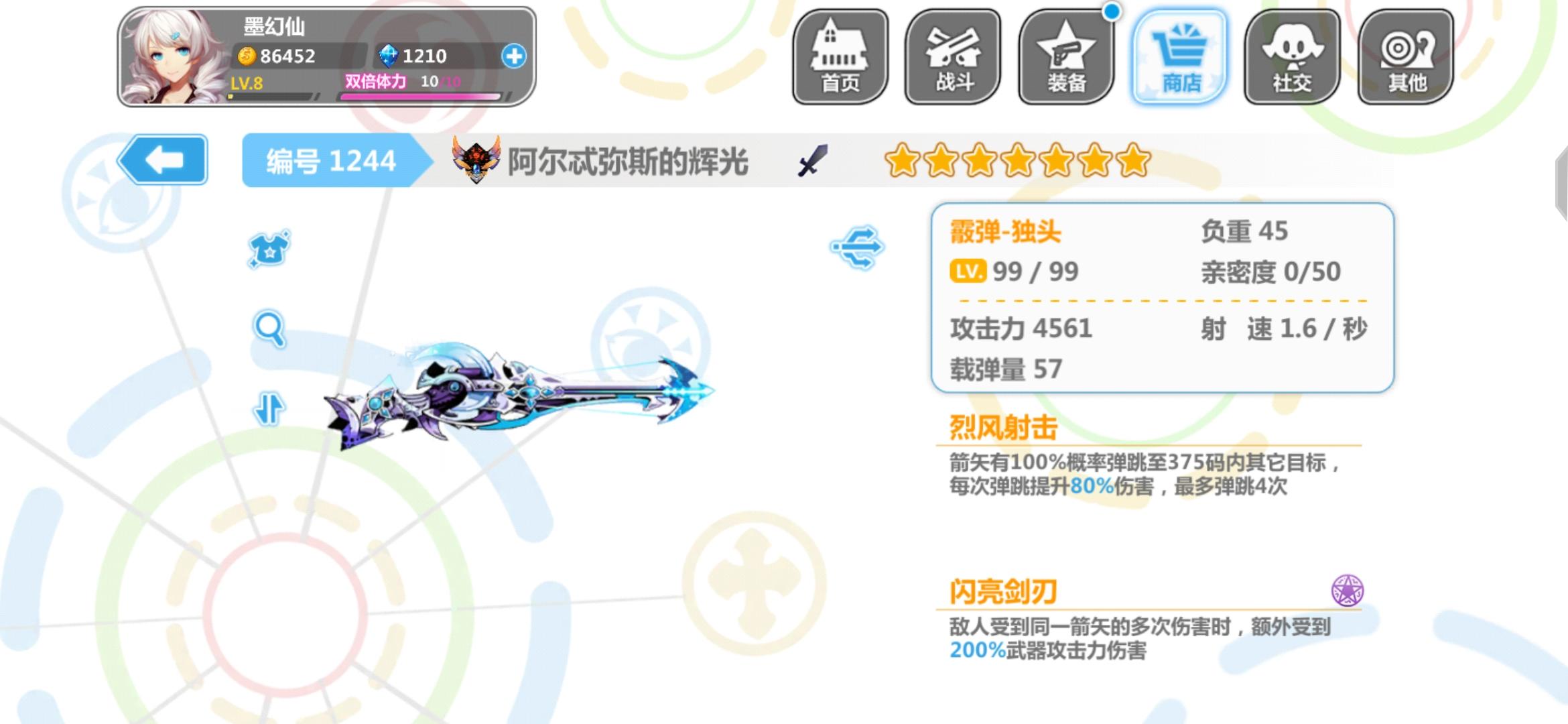The image size is (1568, 724).
Task: Go back with the blue arrow button
Action: tap(163, 160)
